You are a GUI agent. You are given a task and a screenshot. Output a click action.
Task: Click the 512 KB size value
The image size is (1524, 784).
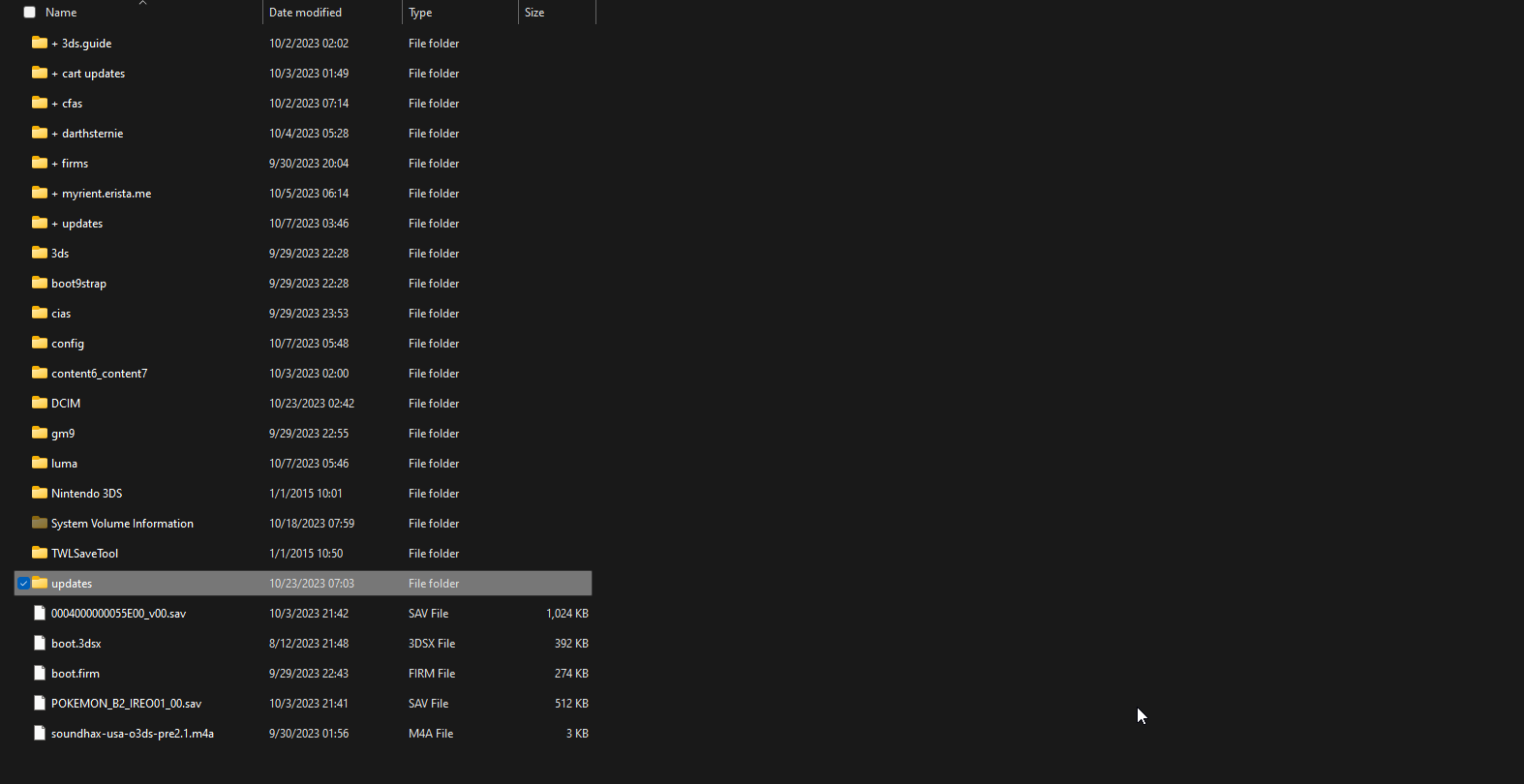click(571, 704)
